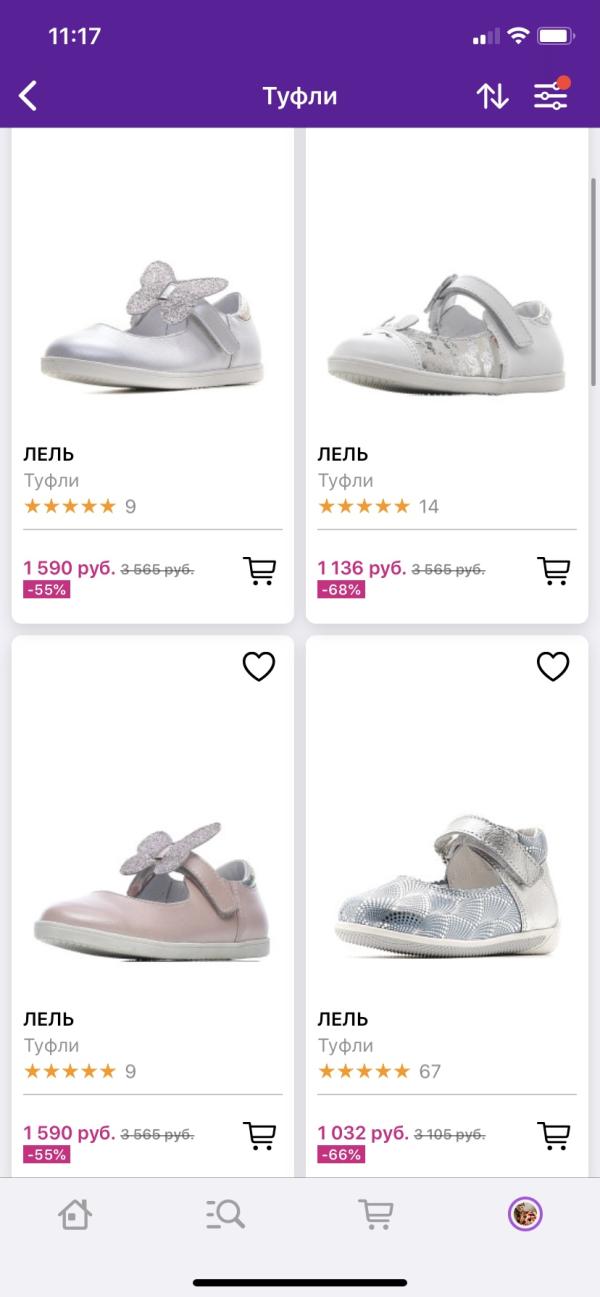Open the catalog search tab
The height and width of the screenshot is (1297, 600).
click(225, 1214)
